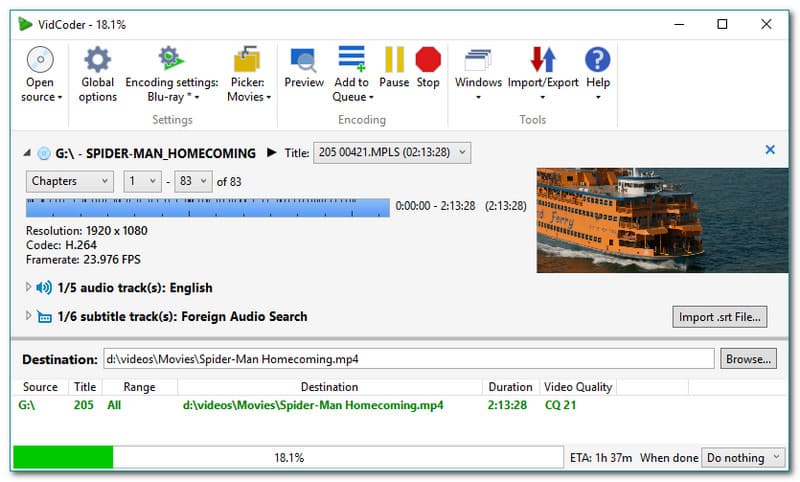Click the Preview icon
This screenshot has width=800, height=482.
tap(304, 60)
